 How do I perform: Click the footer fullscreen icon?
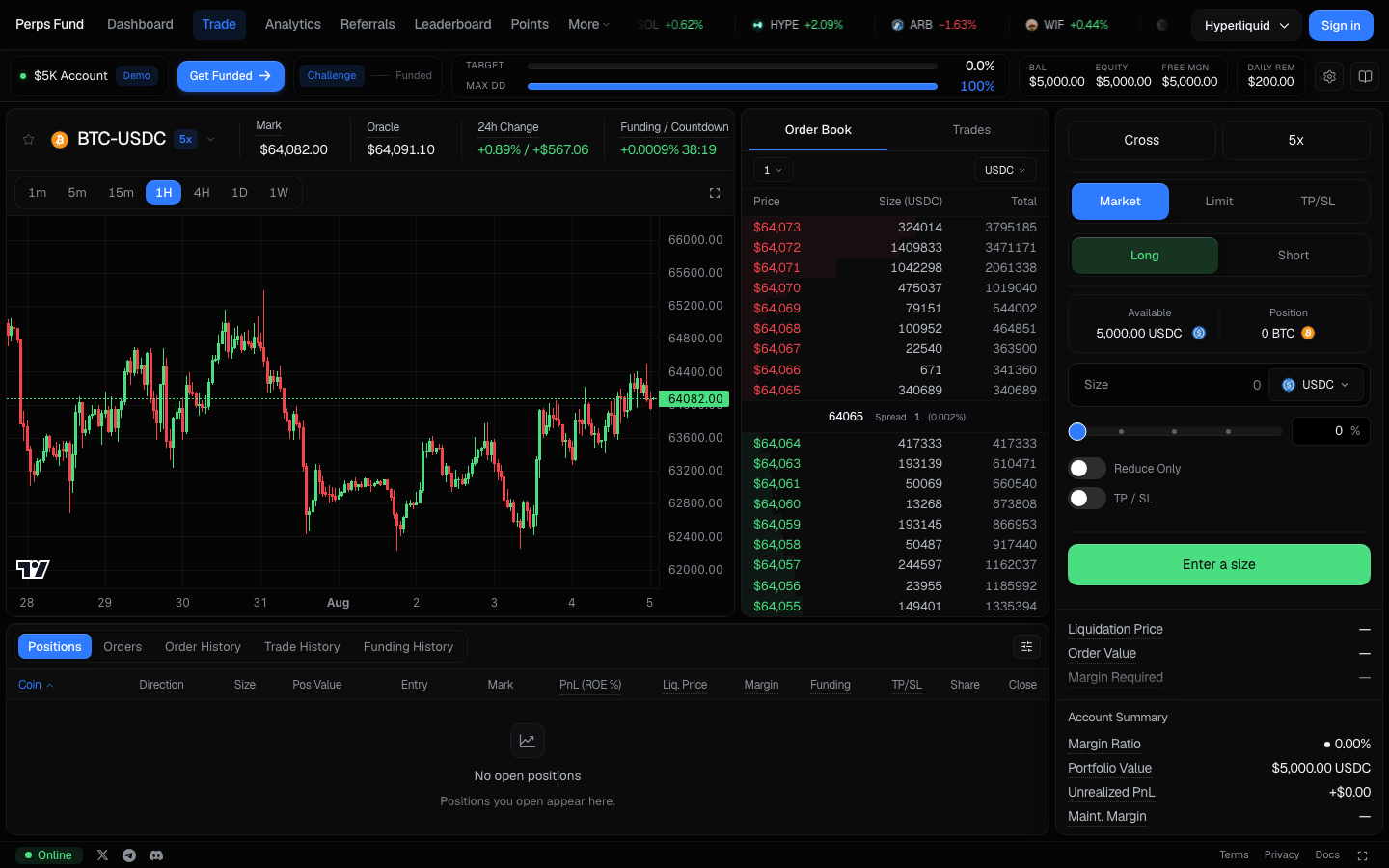1362,855
